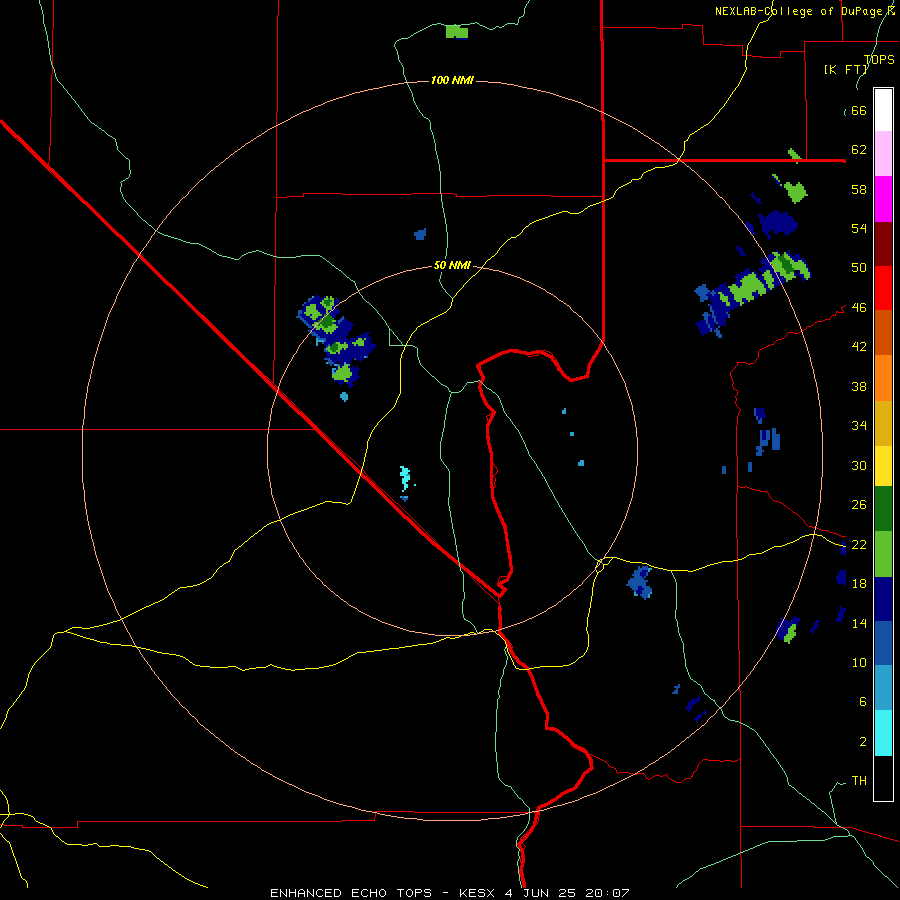Click the legend value '2'
The image size is (900, 900).
click(862, 741)
